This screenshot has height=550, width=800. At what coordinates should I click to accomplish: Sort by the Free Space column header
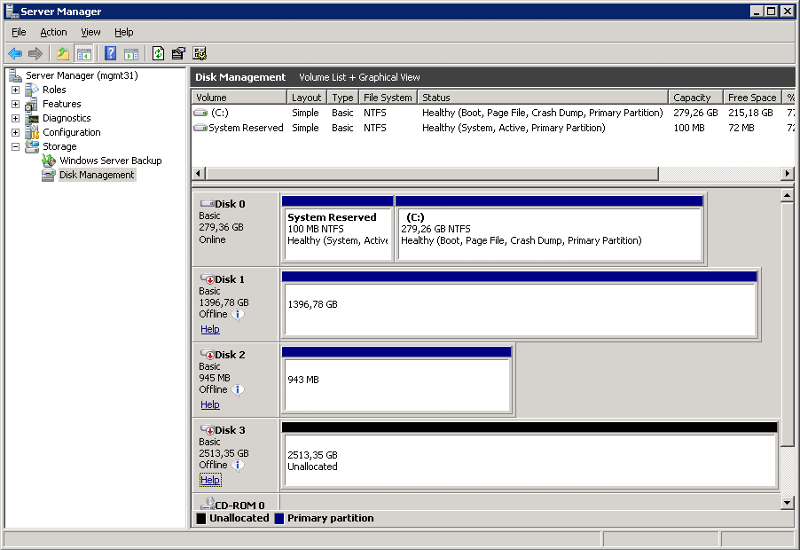[753, 97]
